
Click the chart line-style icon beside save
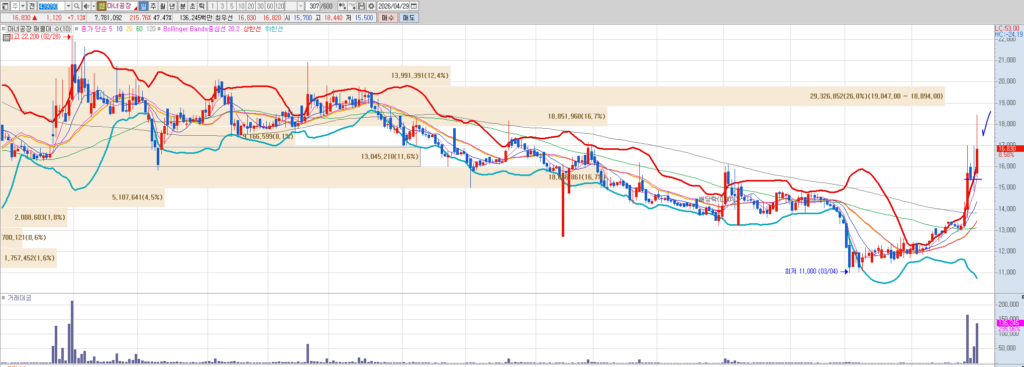point(351,6)
